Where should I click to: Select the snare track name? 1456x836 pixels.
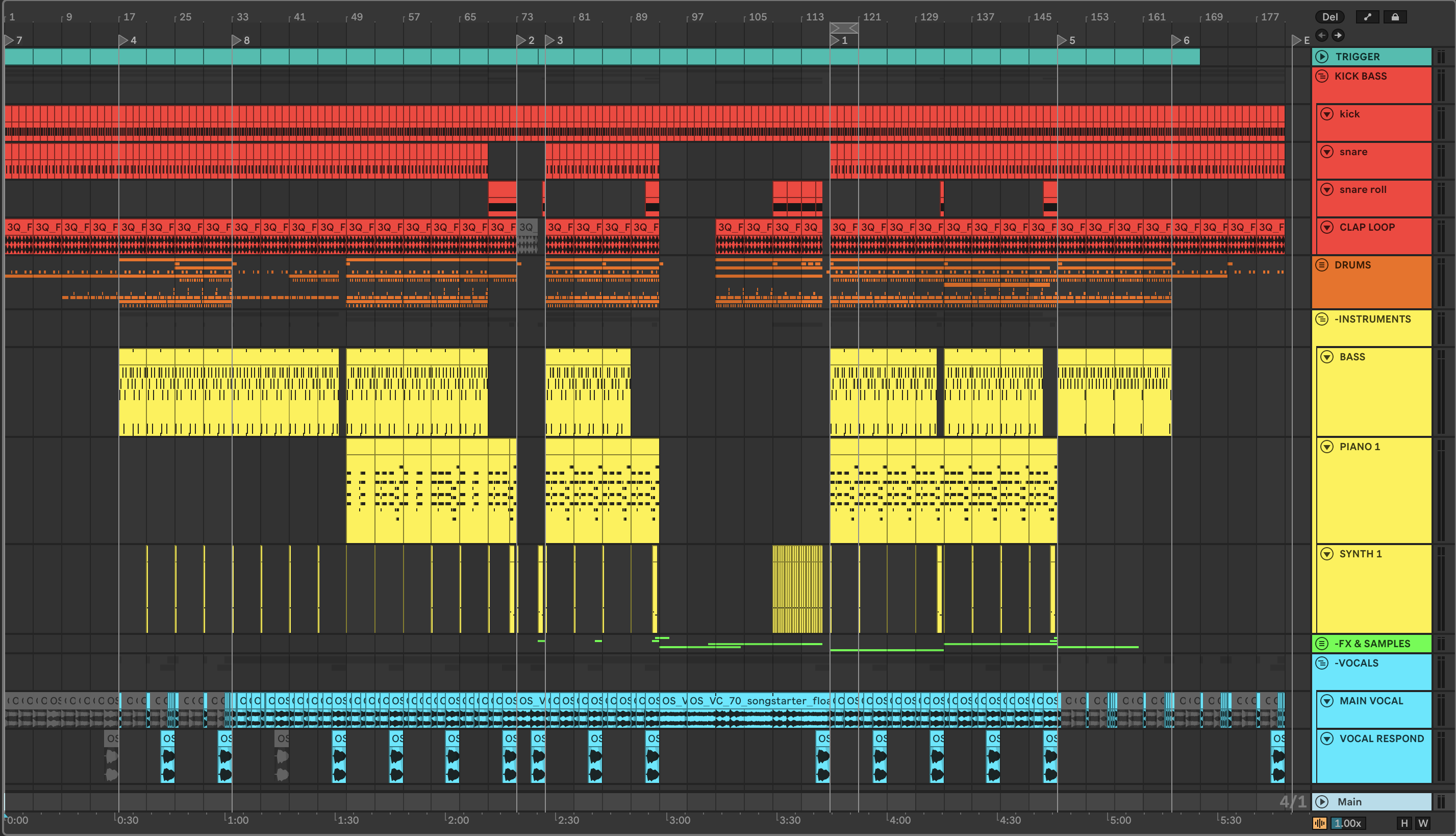[1353, 152]
